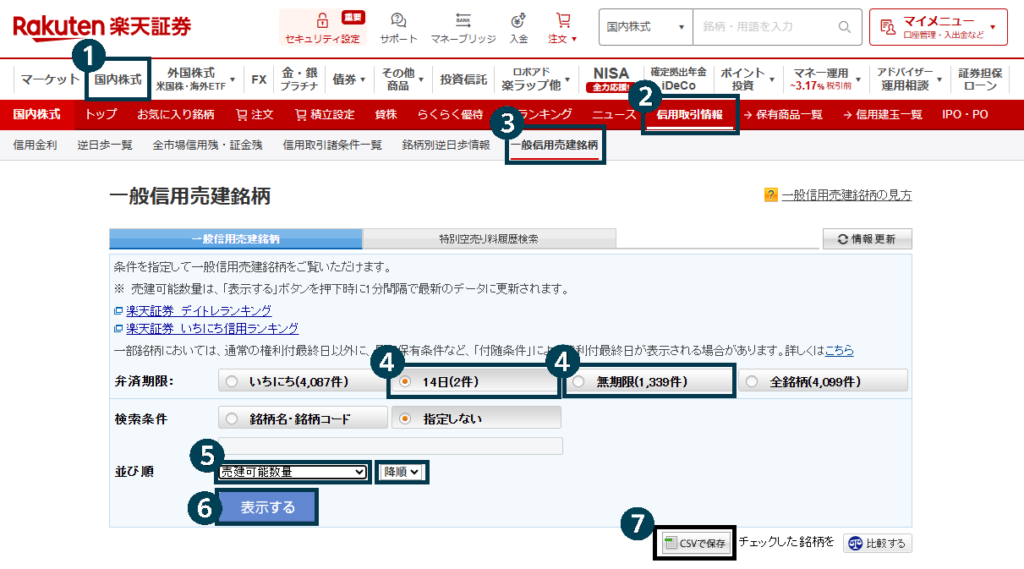Go to お気に入り銘柄 in red submenu
This screenshot has width=1024, height=569.
pyautogui.click(x=176, y=114)
